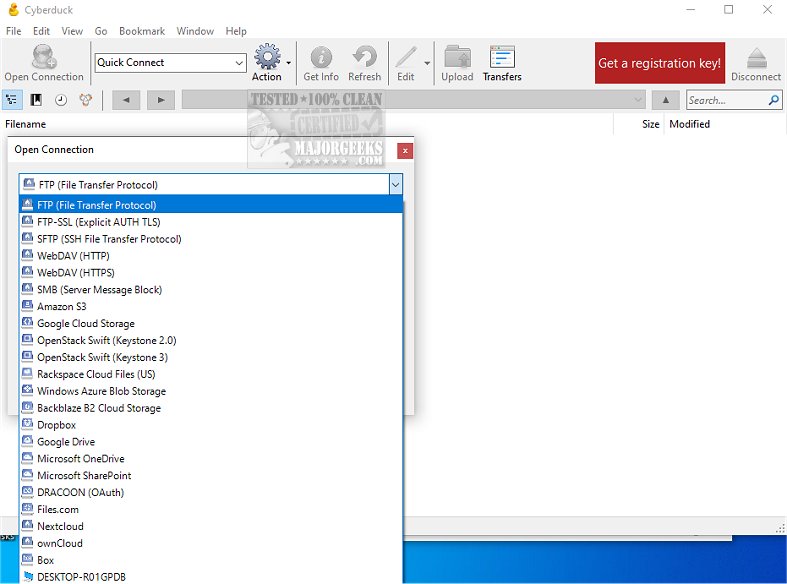Go back with the left arrow button
The height and width of the screenshot is (584, 787).
click(126, 100)
